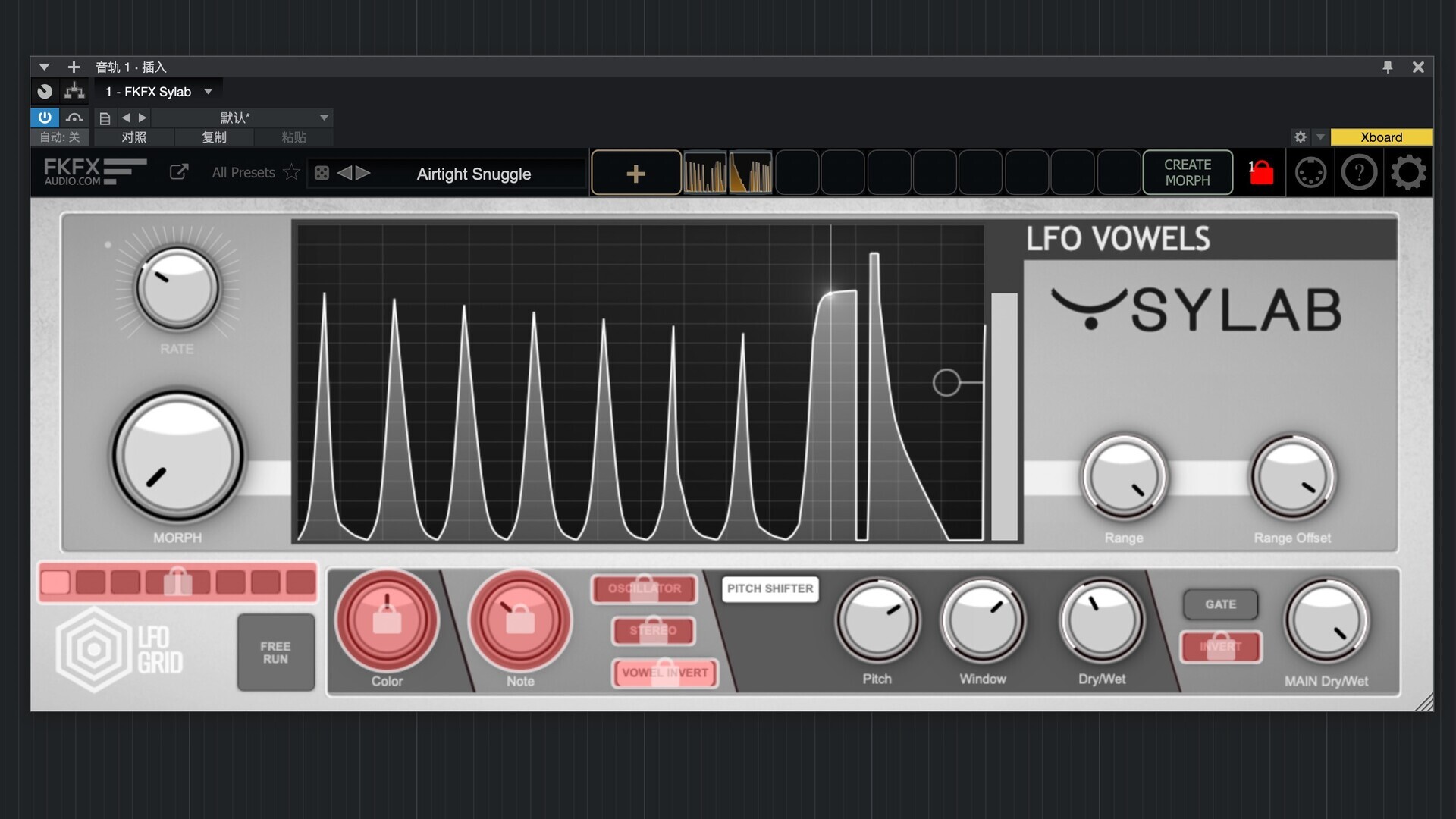The width and height of the screenshot is (1456, 819).
Task: Open the preset export arrow icon
Action: (x=178, y=172)
